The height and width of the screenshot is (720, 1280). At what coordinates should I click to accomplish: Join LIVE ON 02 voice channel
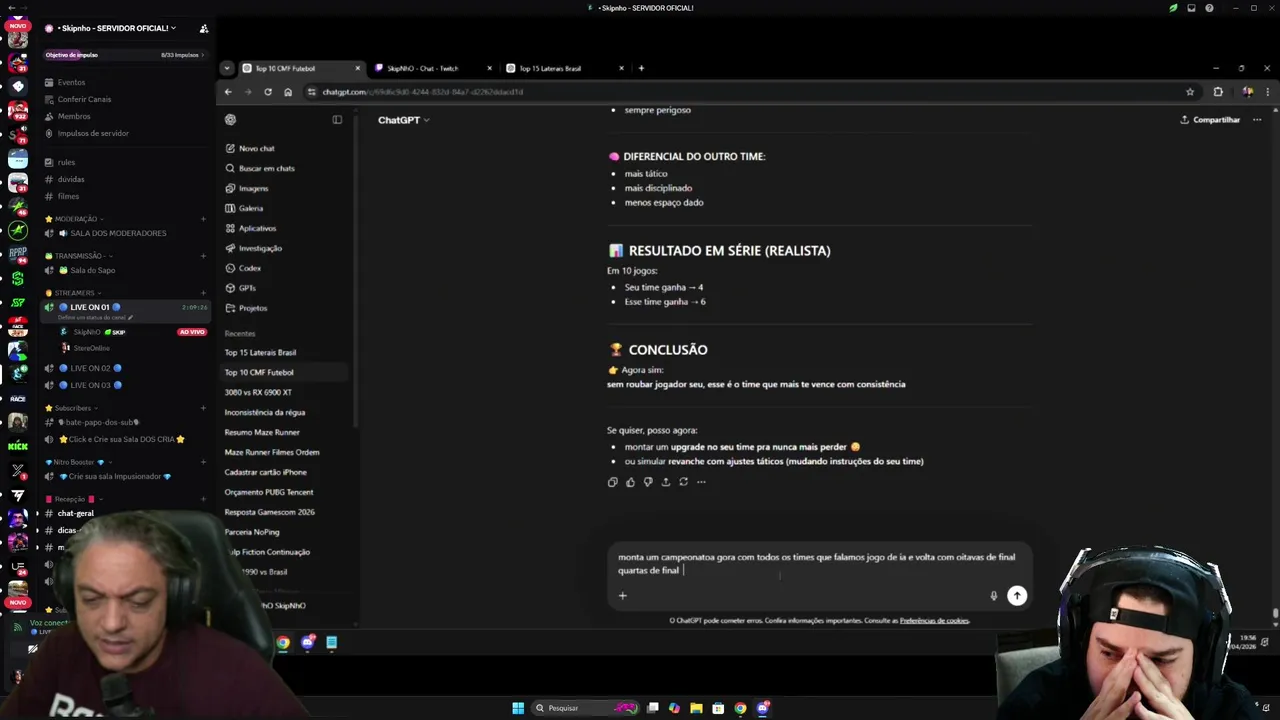(90, 368)
